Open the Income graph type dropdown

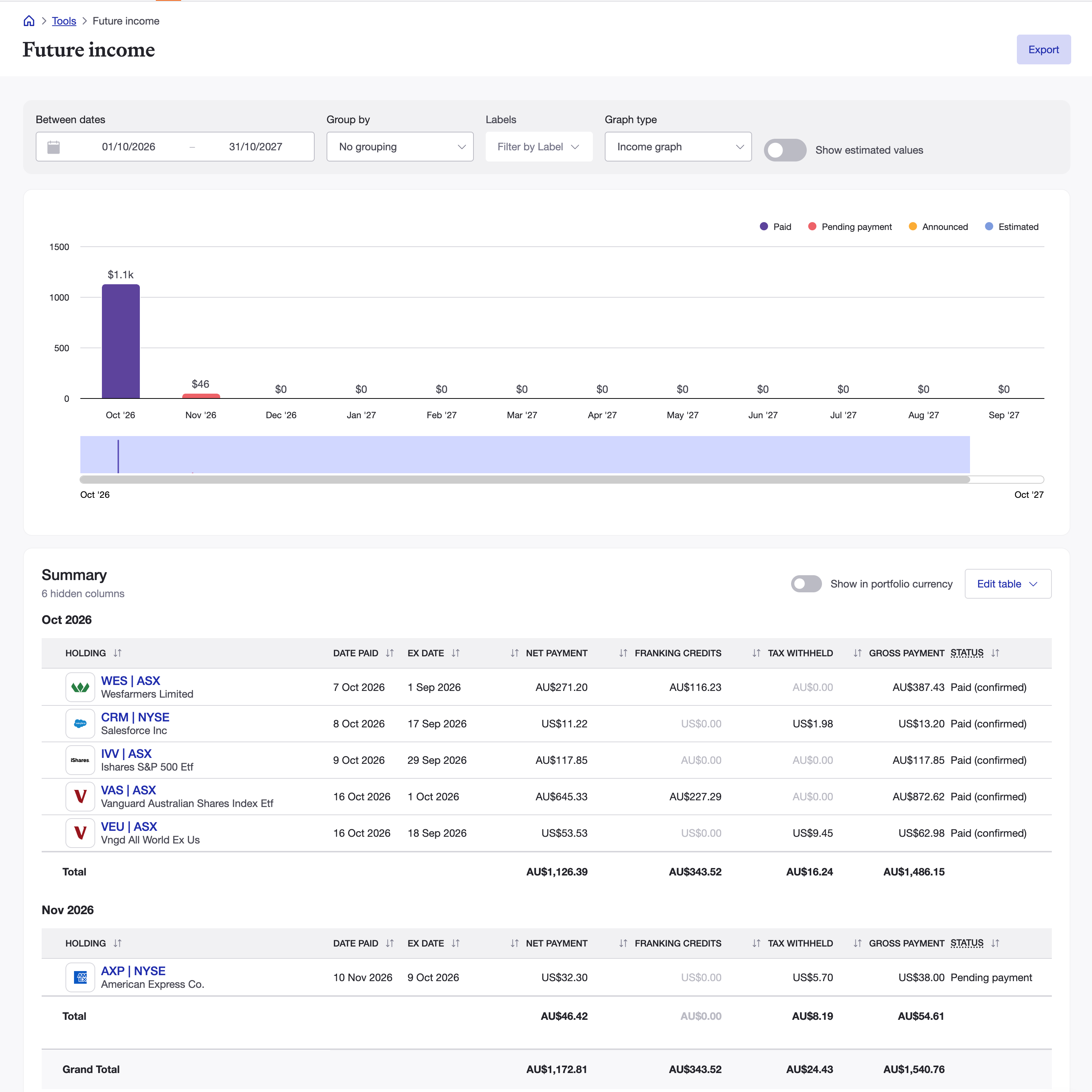coord(678,147)
